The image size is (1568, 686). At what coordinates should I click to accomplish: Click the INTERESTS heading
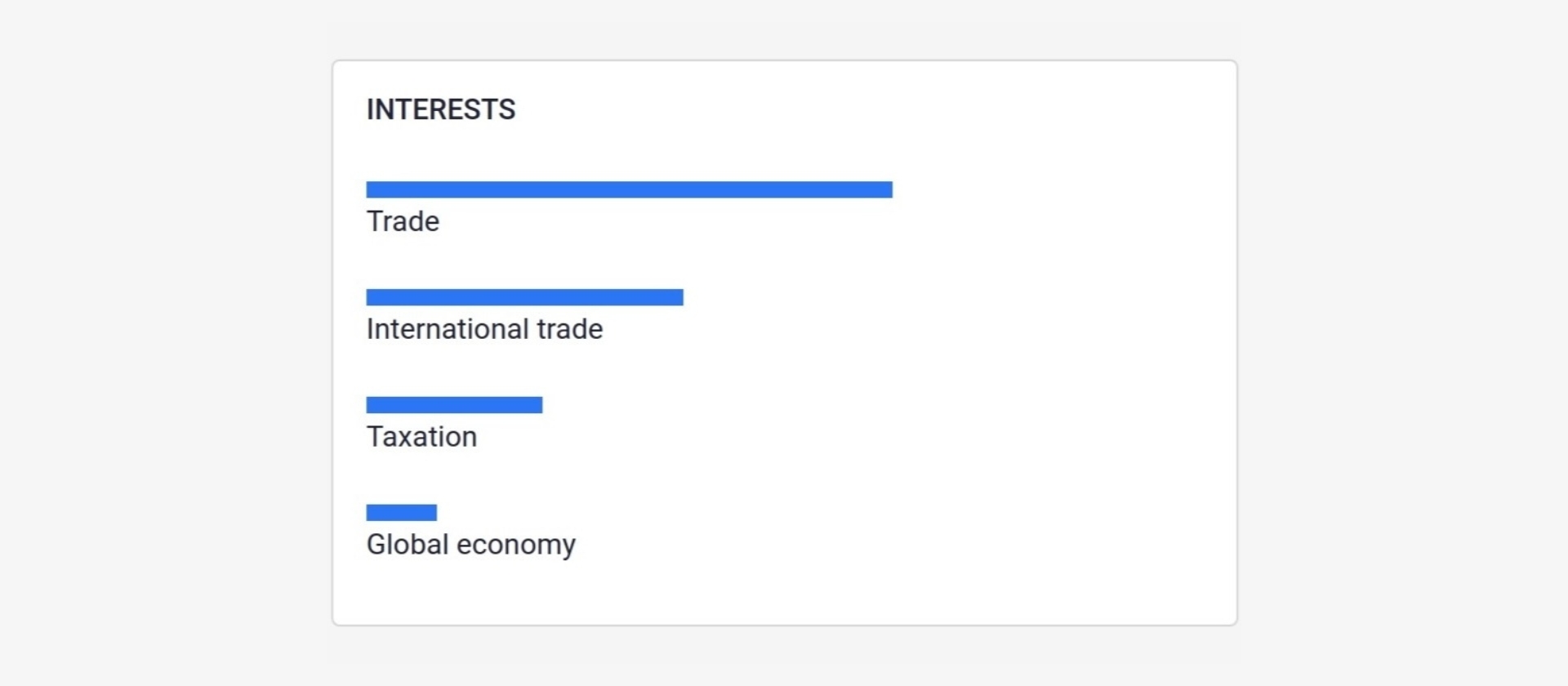[440, 109]
